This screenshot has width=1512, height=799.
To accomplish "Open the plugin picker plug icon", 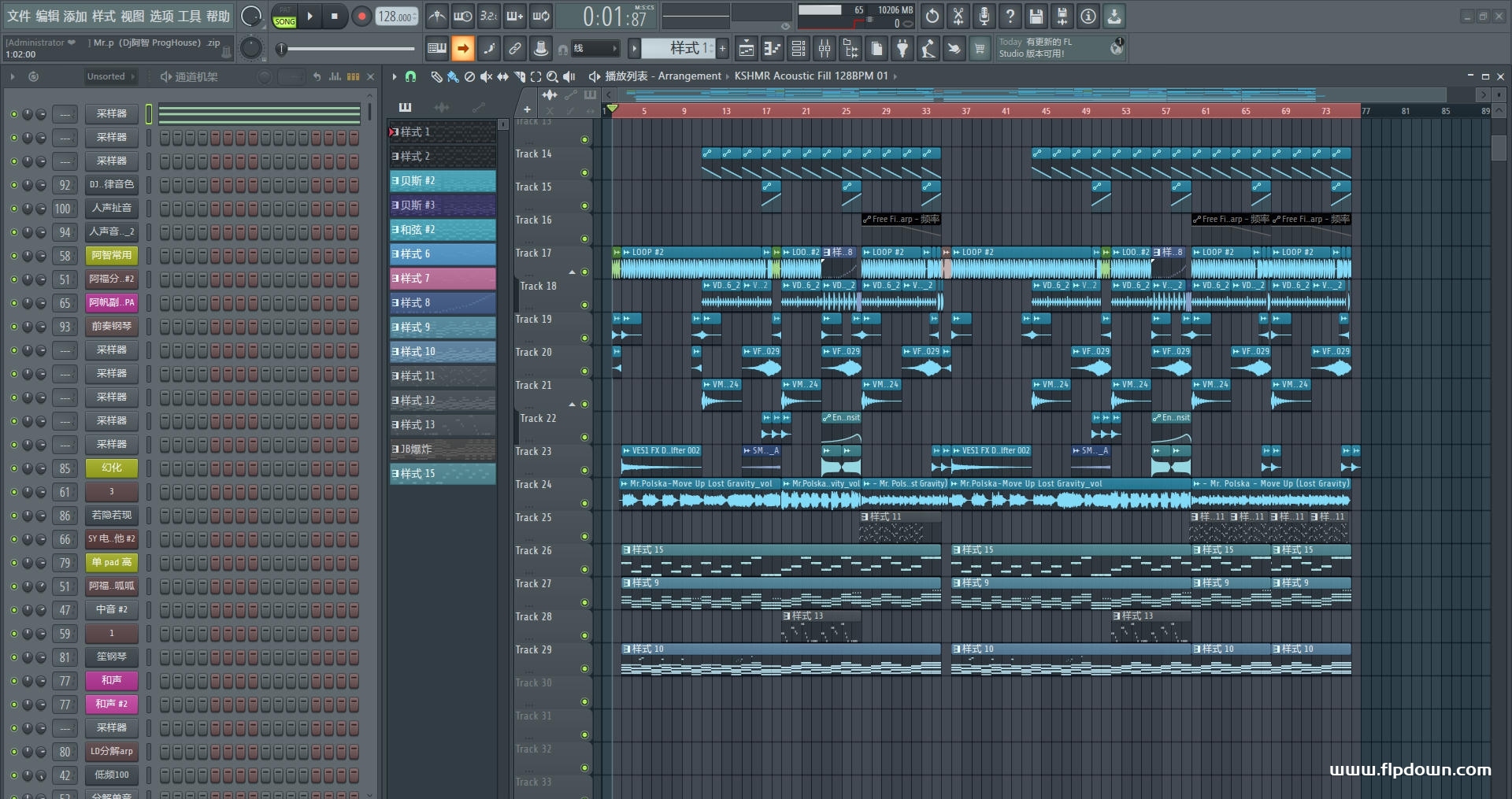I will coord(902,49).
